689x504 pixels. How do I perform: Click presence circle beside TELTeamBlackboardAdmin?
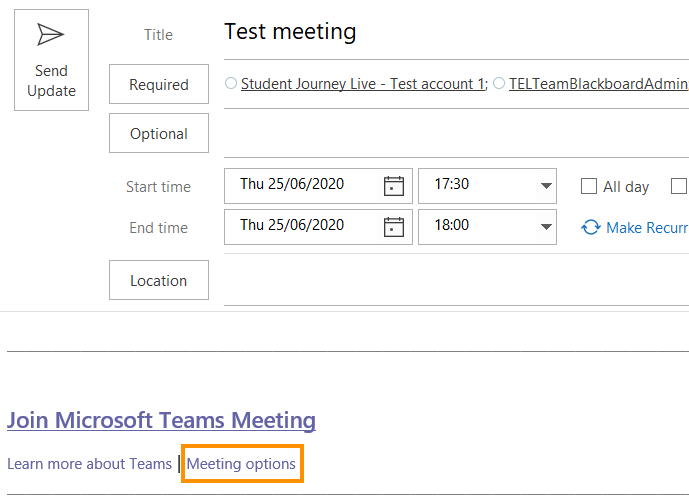point(499,84)
